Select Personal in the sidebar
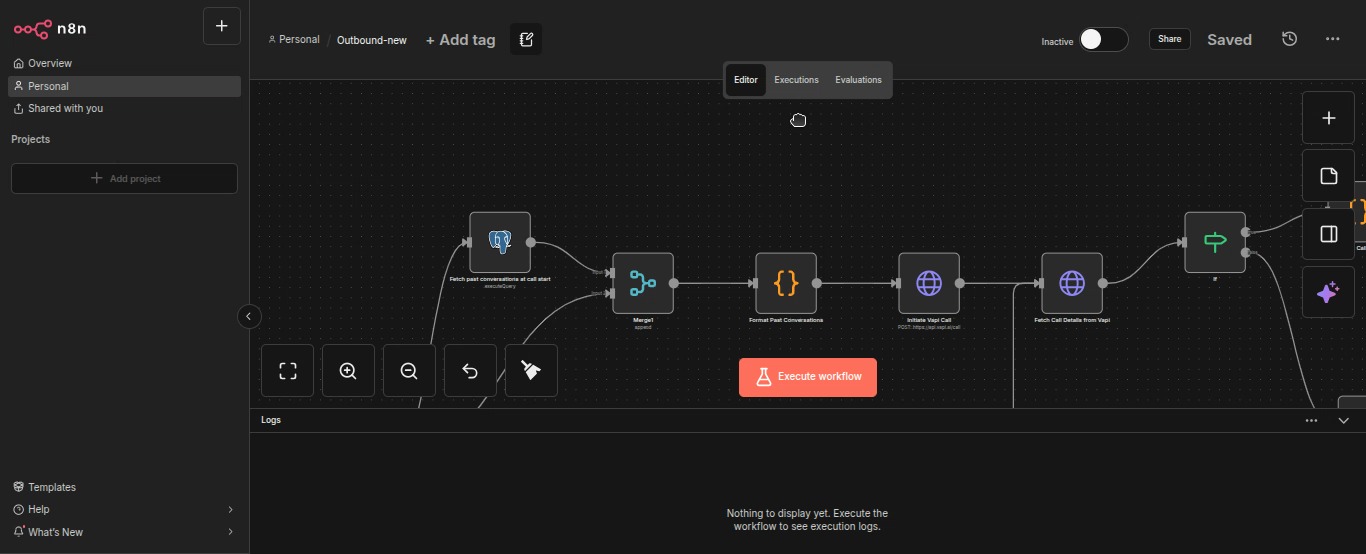Screen dimensions: 1366x554 point(124,86)
